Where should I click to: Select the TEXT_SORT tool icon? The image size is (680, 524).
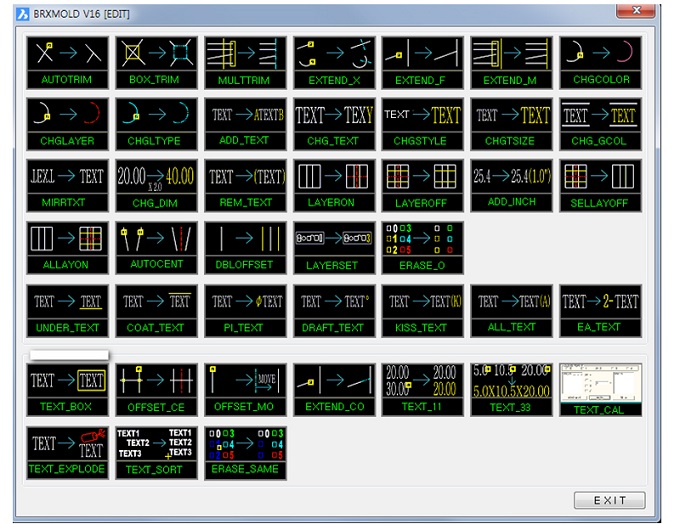point(156,451)
